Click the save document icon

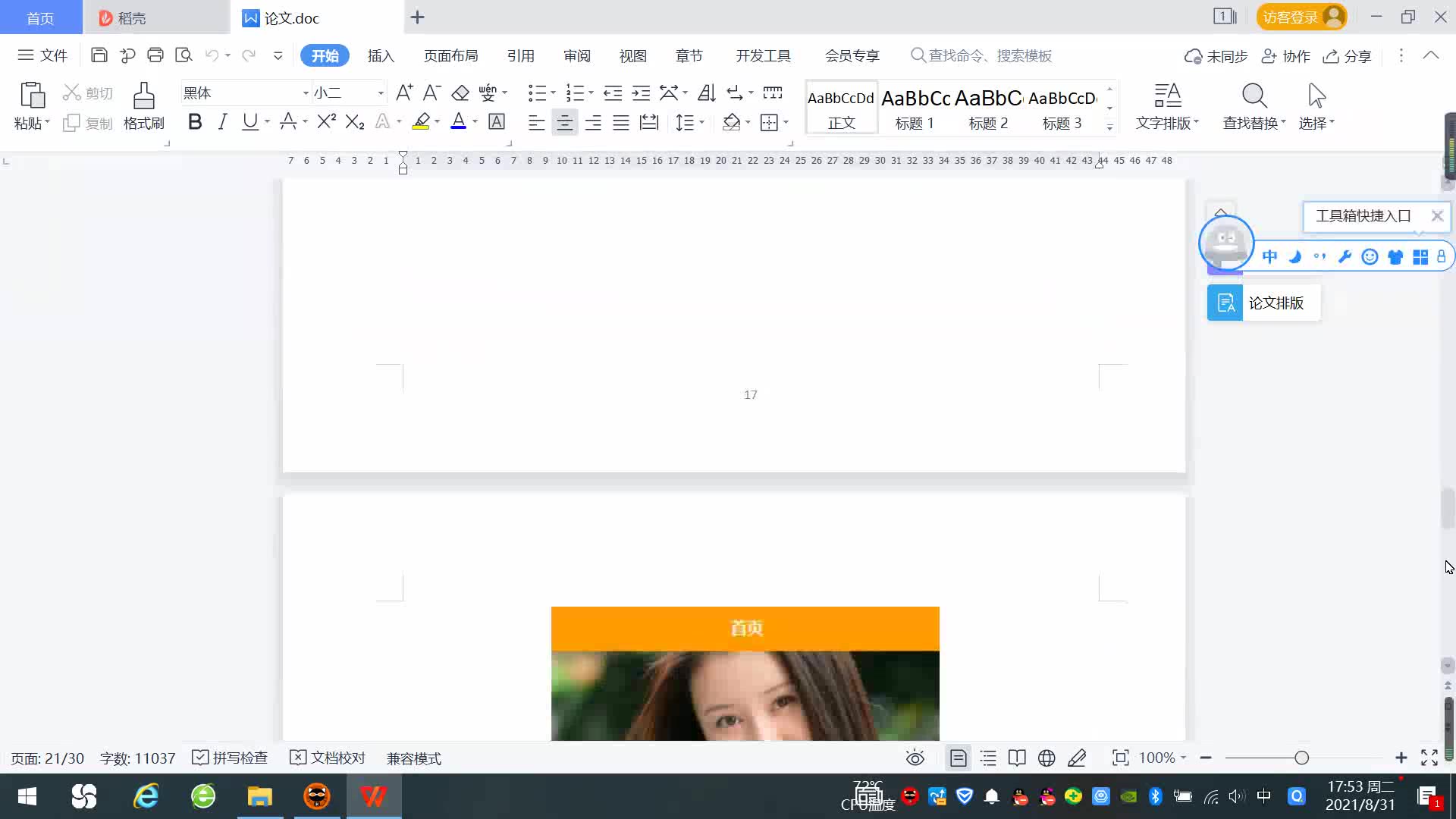point(99,55)
